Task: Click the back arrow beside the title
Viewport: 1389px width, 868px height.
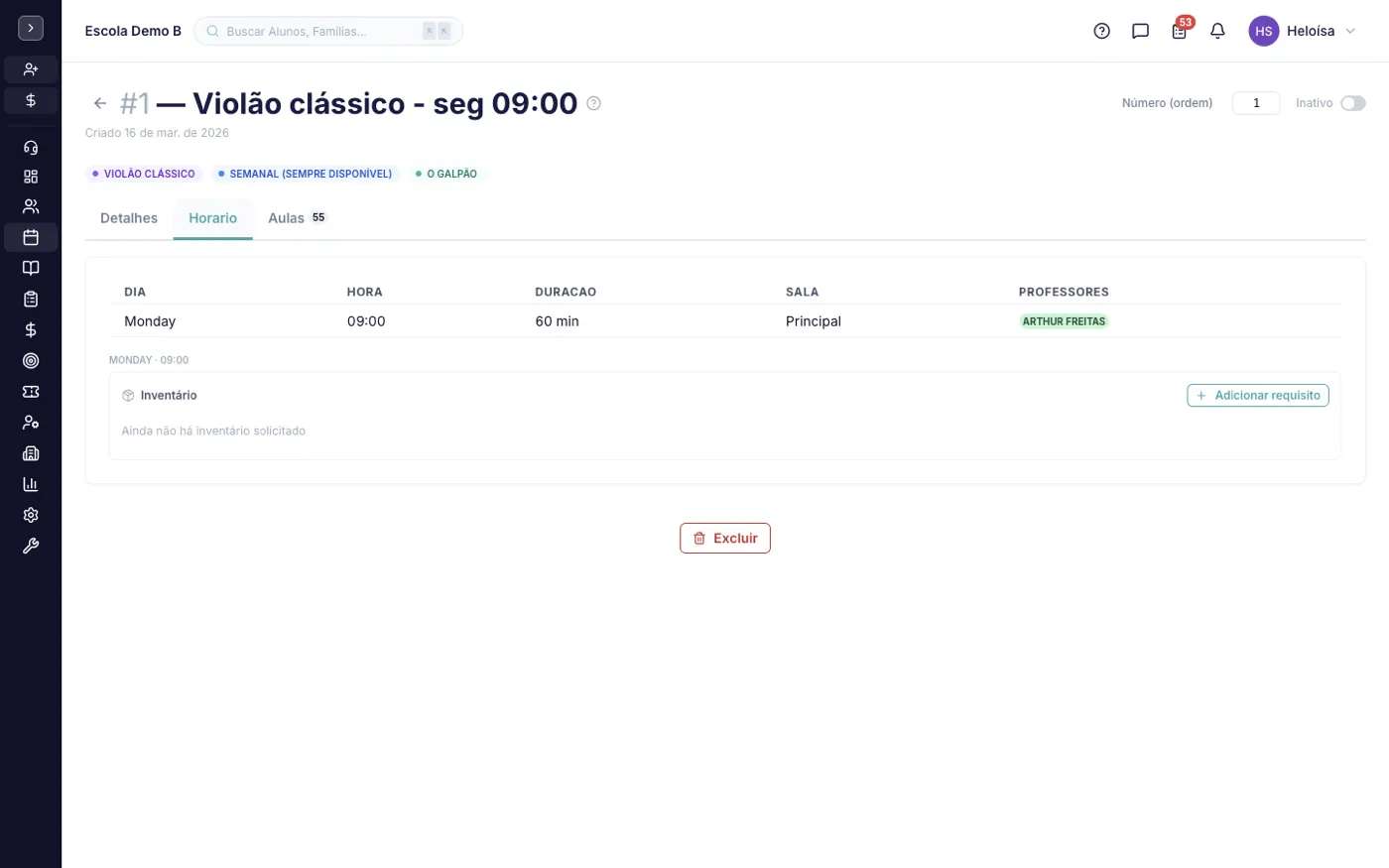Action: [x=100, y=103]
